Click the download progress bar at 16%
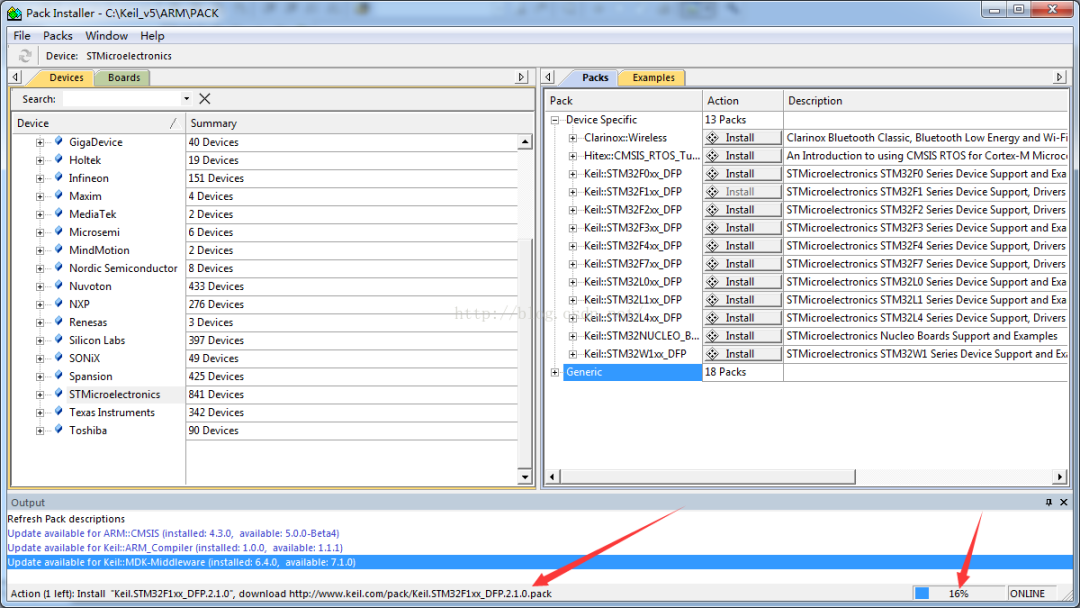 pyautogui.click(x=958, y=593)
